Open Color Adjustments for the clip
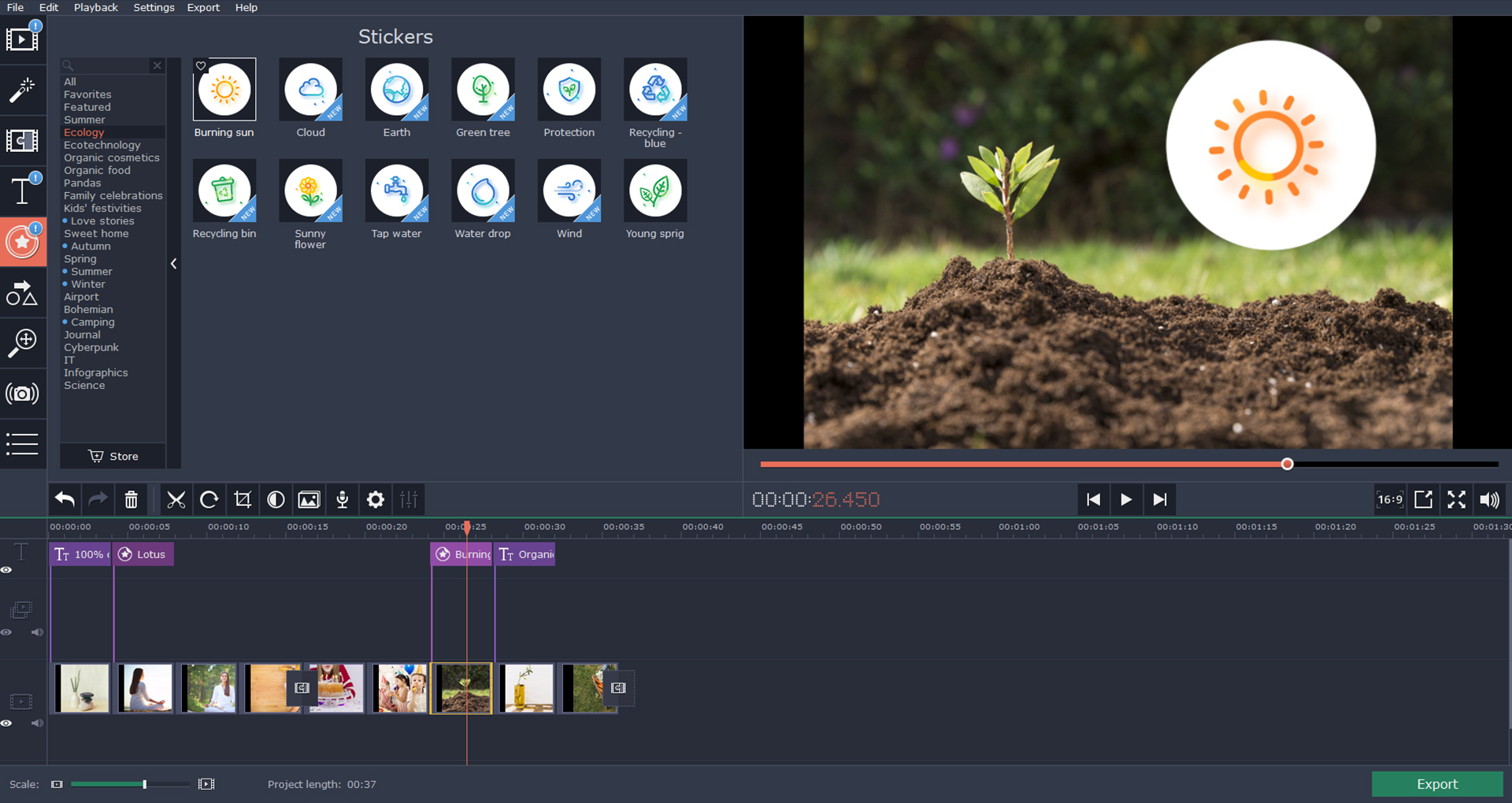Viewport: 1512px width, 803px height. click(x=276, y=500)
